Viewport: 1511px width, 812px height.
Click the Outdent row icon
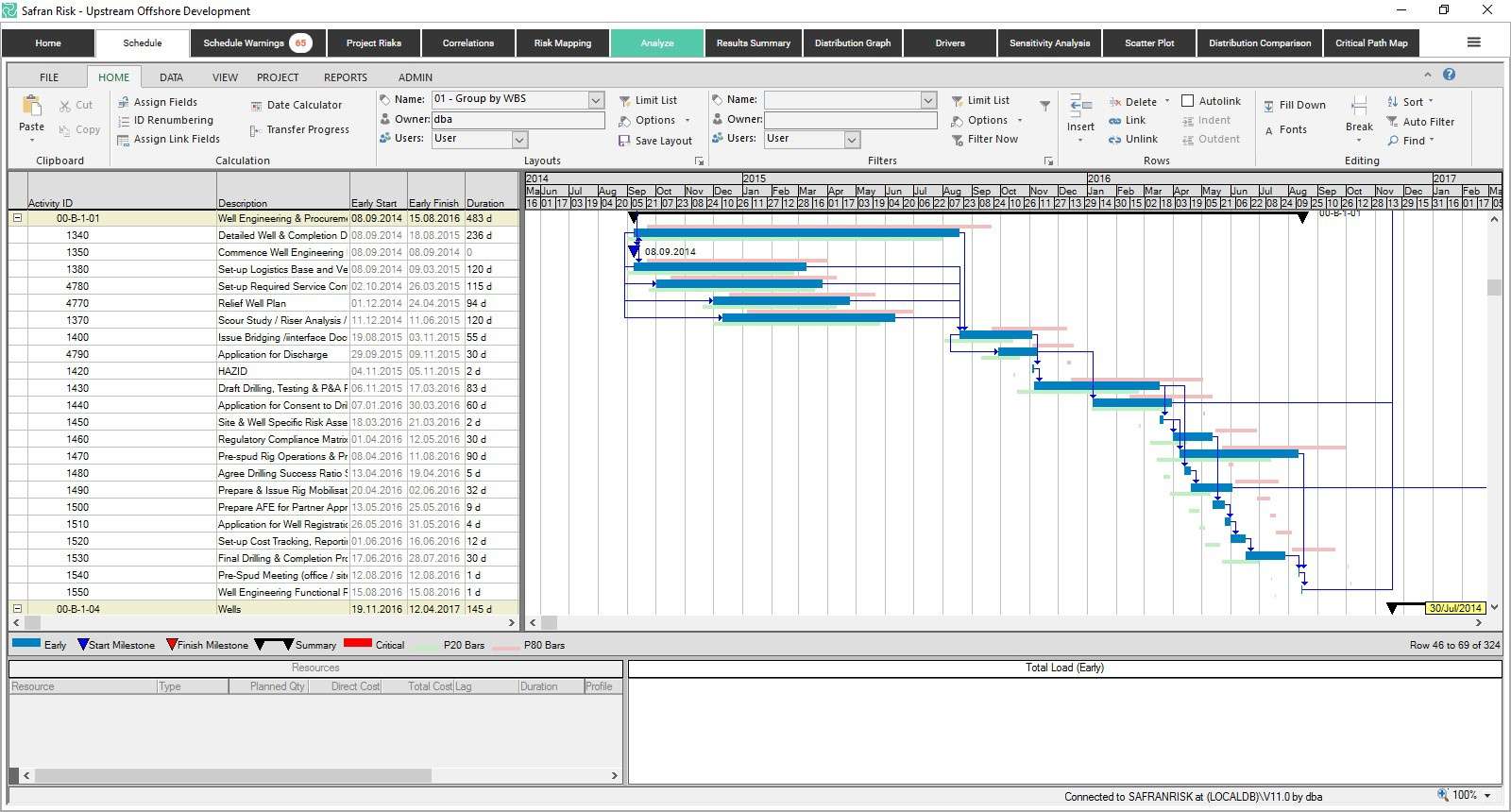(x=1188, y=140)
